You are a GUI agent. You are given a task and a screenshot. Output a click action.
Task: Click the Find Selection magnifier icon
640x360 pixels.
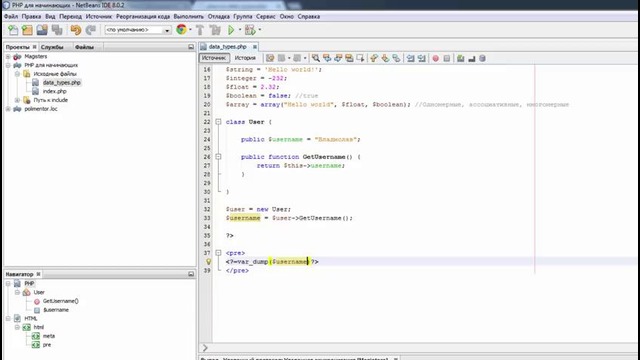coord(316,58)
